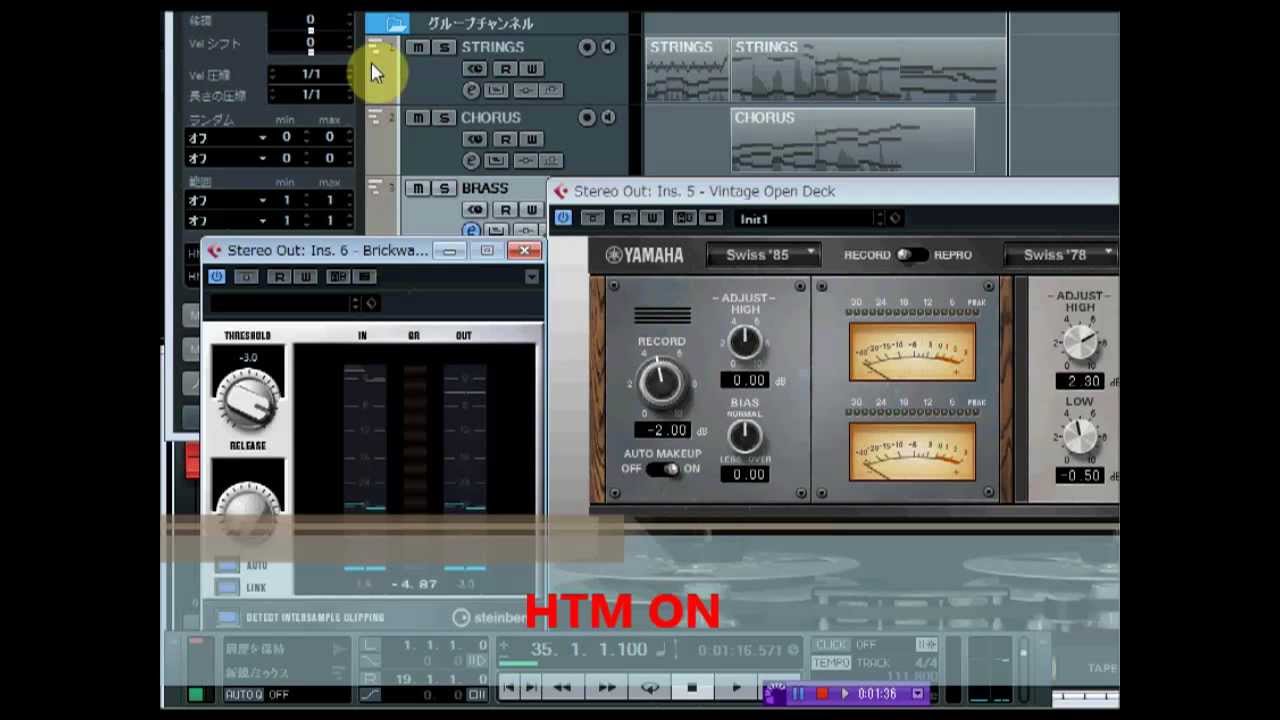The image size is (1280, 720).
Task: Open the first range setting dropdown in the inspector
Action: tap(228, 200)
